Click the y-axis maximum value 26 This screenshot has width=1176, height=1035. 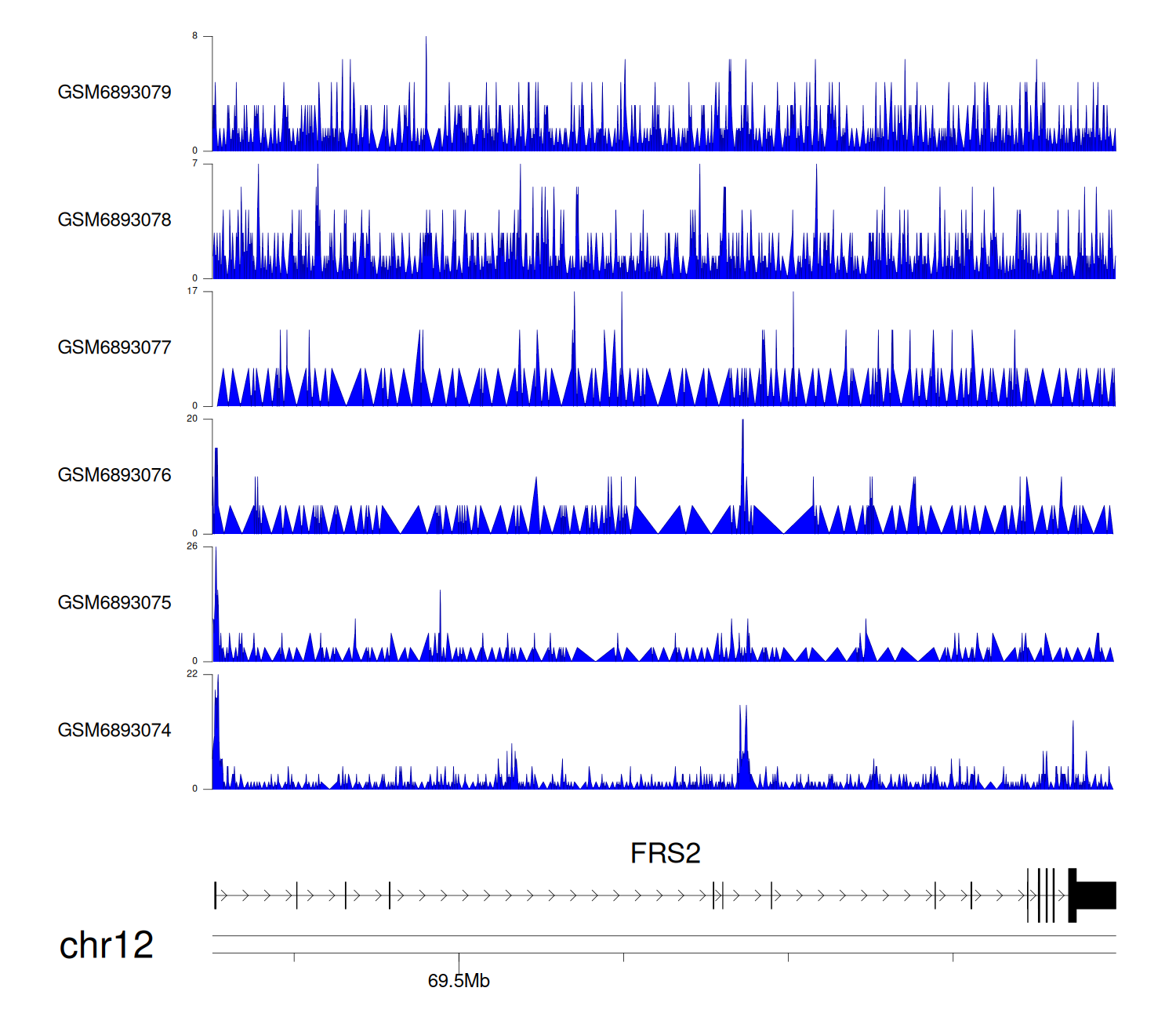[192, 547]
